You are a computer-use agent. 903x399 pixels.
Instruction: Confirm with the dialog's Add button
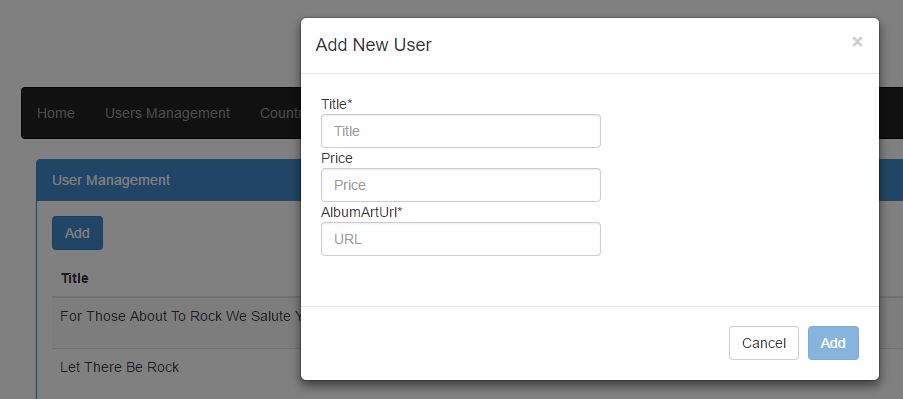pos(833,343)
